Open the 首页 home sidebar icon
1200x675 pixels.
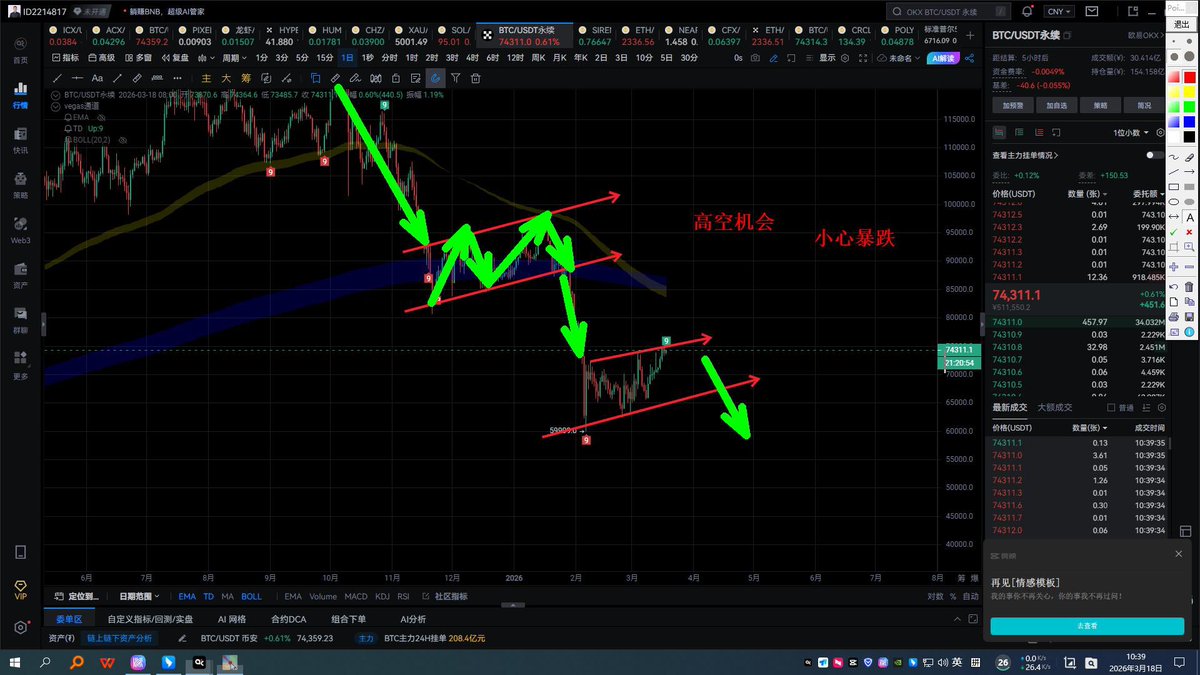(x=20, y=50)
